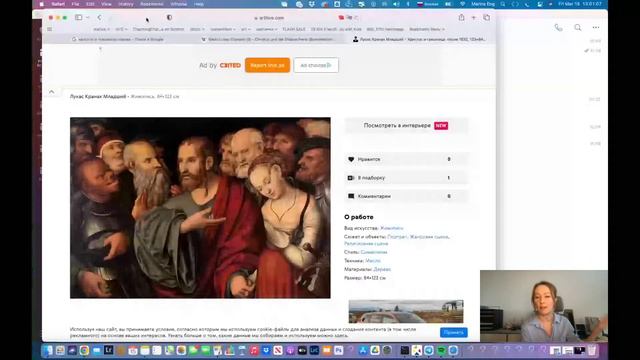Show Safari tab overview icon
The width and height of the screenshot is (640, 360).
(487, 18)
